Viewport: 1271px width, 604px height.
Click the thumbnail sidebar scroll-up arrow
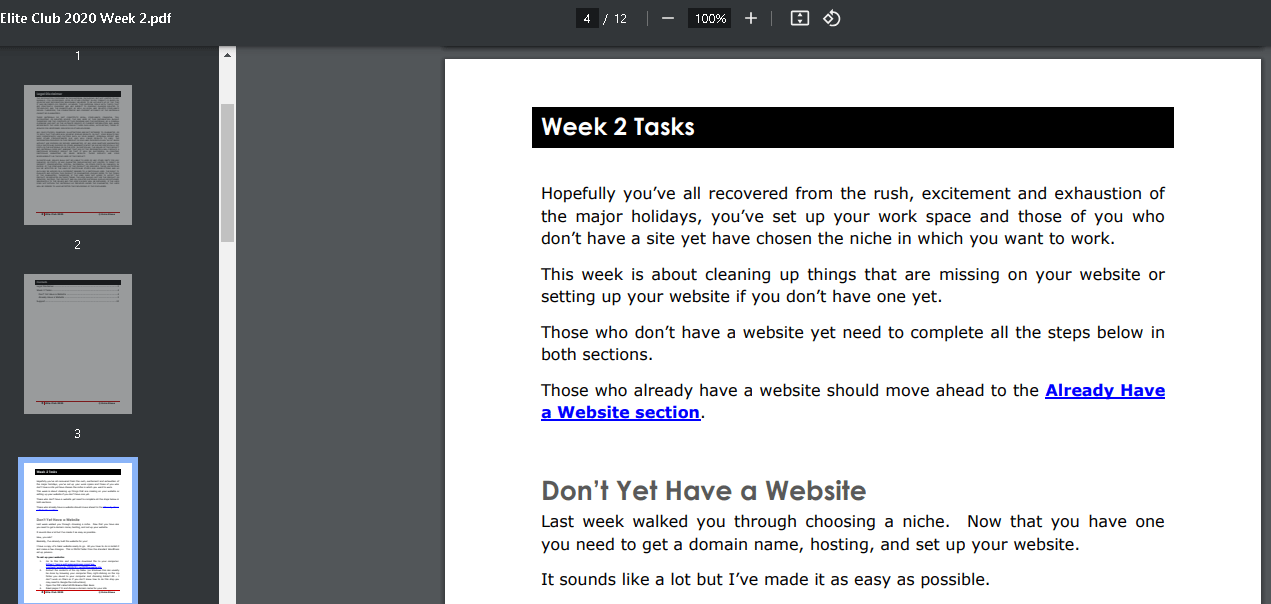227,55
